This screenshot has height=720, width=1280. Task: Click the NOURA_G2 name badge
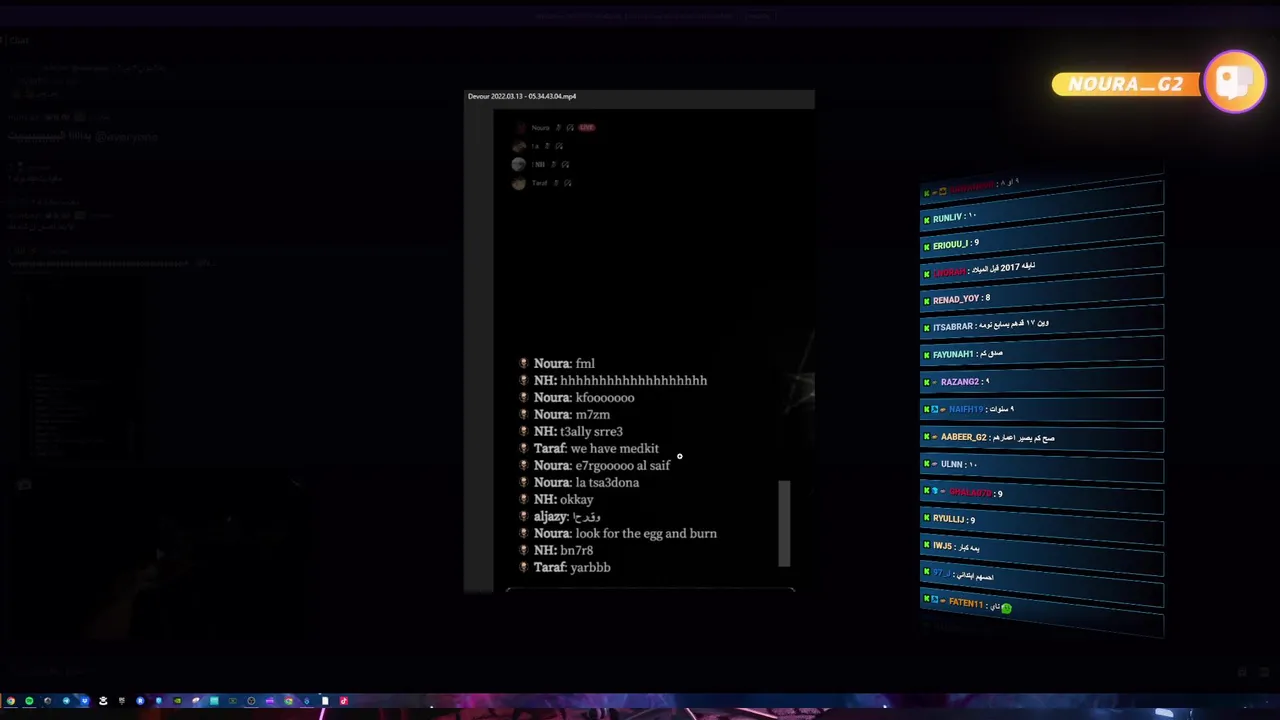tap(1126, 85)
